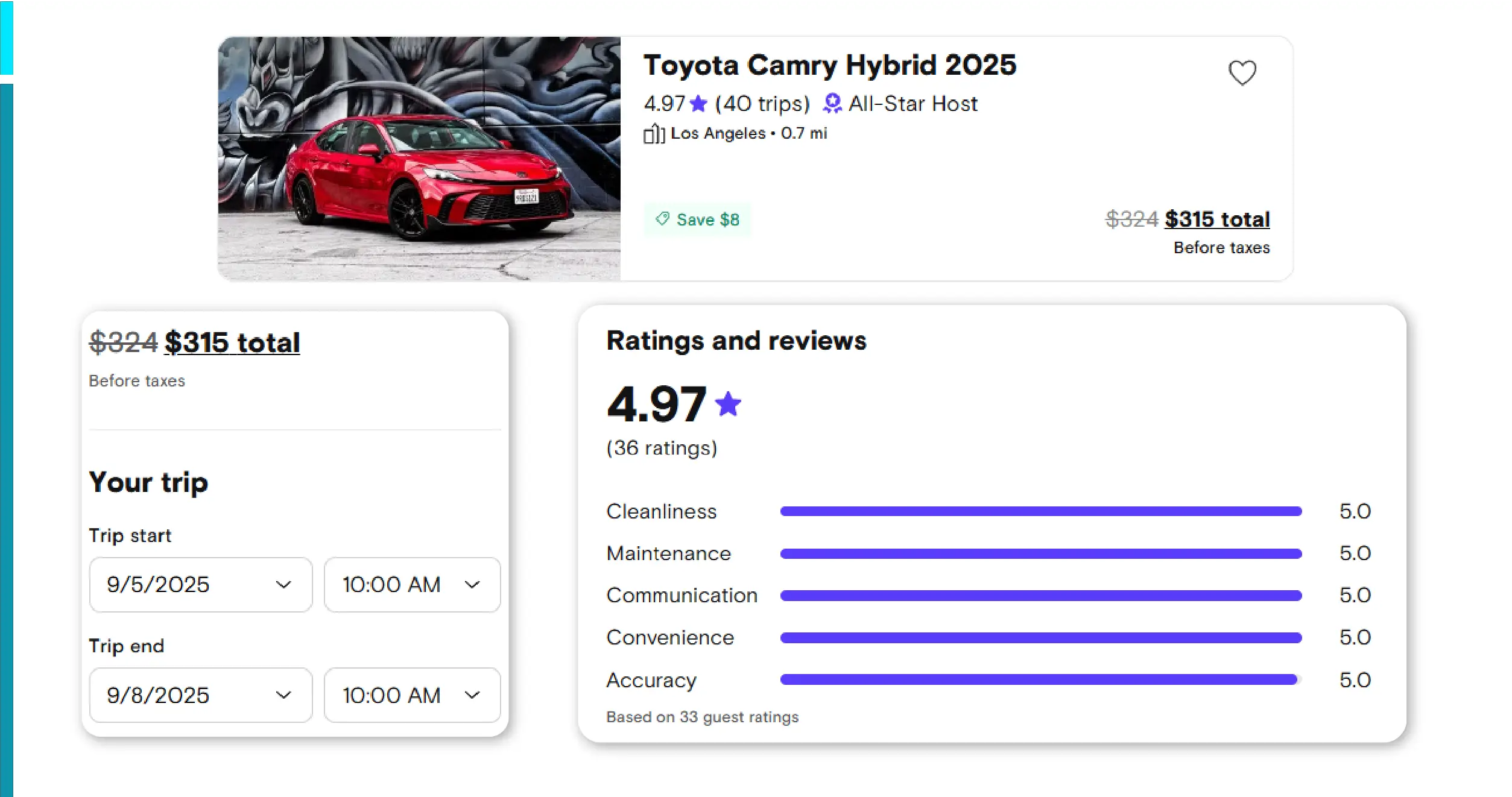Click the $315 total link in the trip panel

tap(232, 342)
